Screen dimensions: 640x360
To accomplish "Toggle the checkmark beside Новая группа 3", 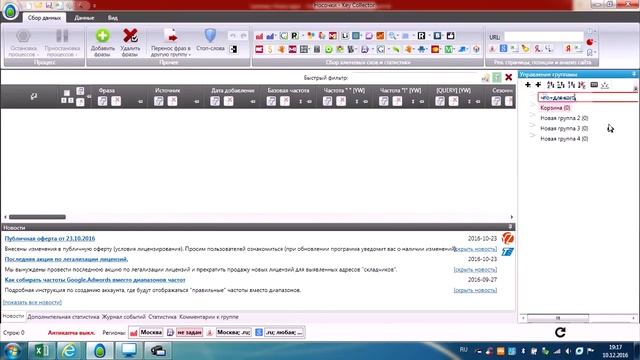I will tap(532, 125).
